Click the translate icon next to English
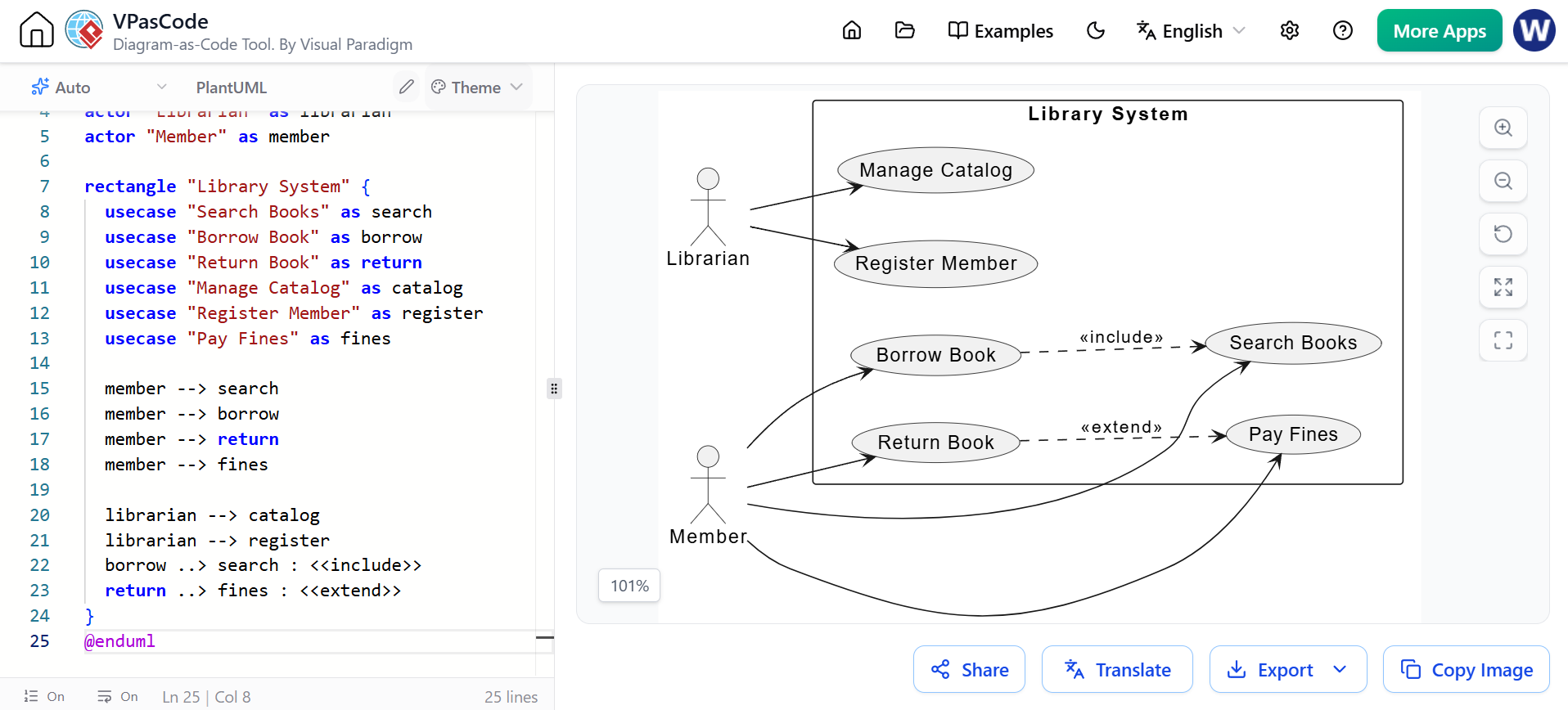This screenshot has height=710, width=1568. [1146, 30]
